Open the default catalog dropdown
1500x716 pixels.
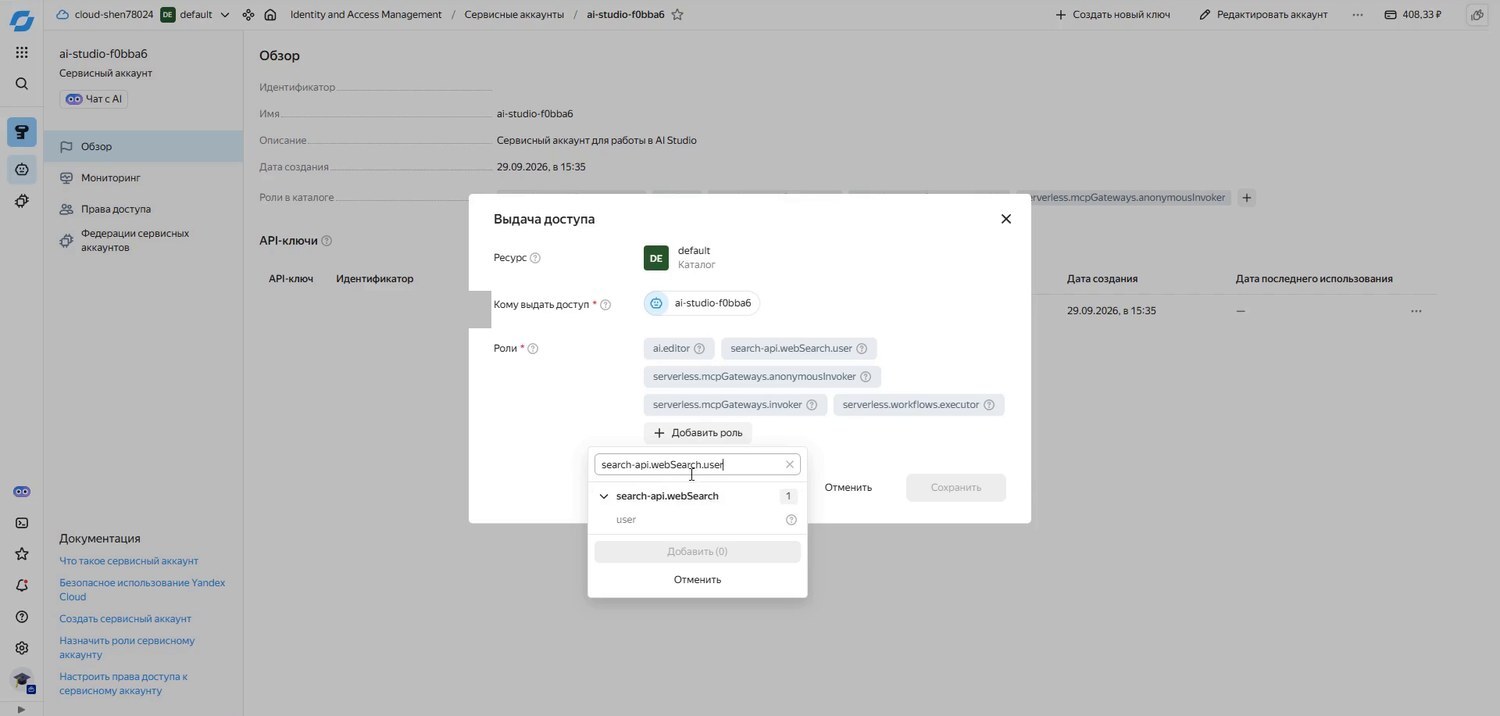tap(195, 15)
